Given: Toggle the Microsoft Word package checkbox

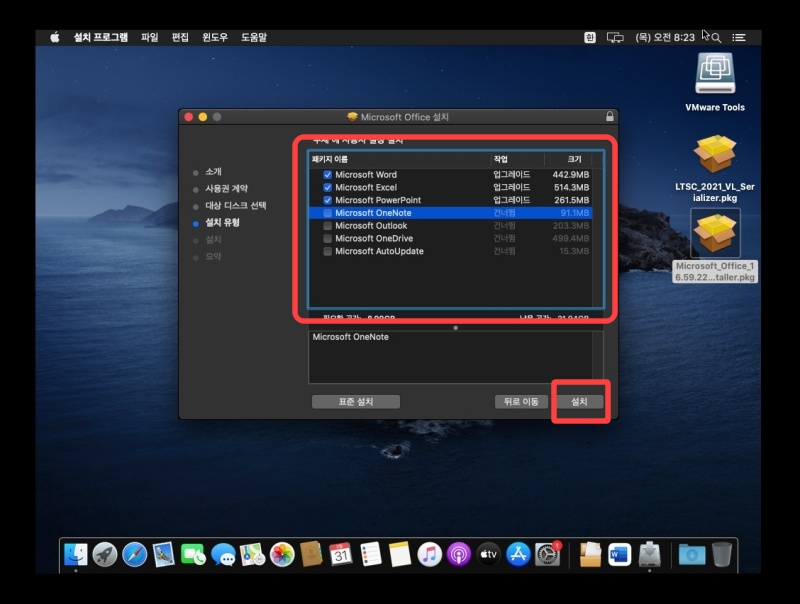Looking at the screenshot, I should click(x=328, y=174).
